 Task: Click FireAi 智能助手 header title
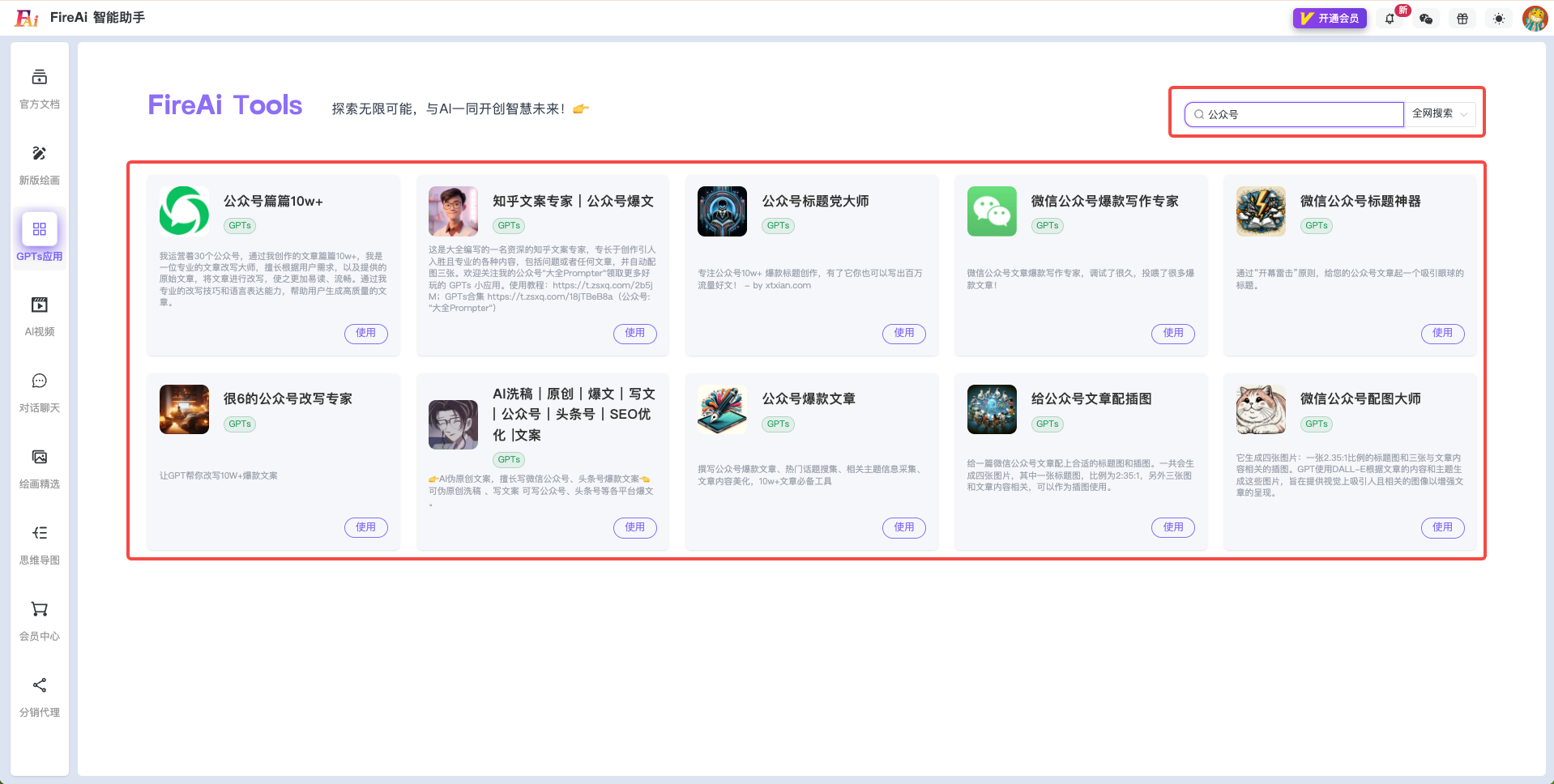tap(97, 17)
